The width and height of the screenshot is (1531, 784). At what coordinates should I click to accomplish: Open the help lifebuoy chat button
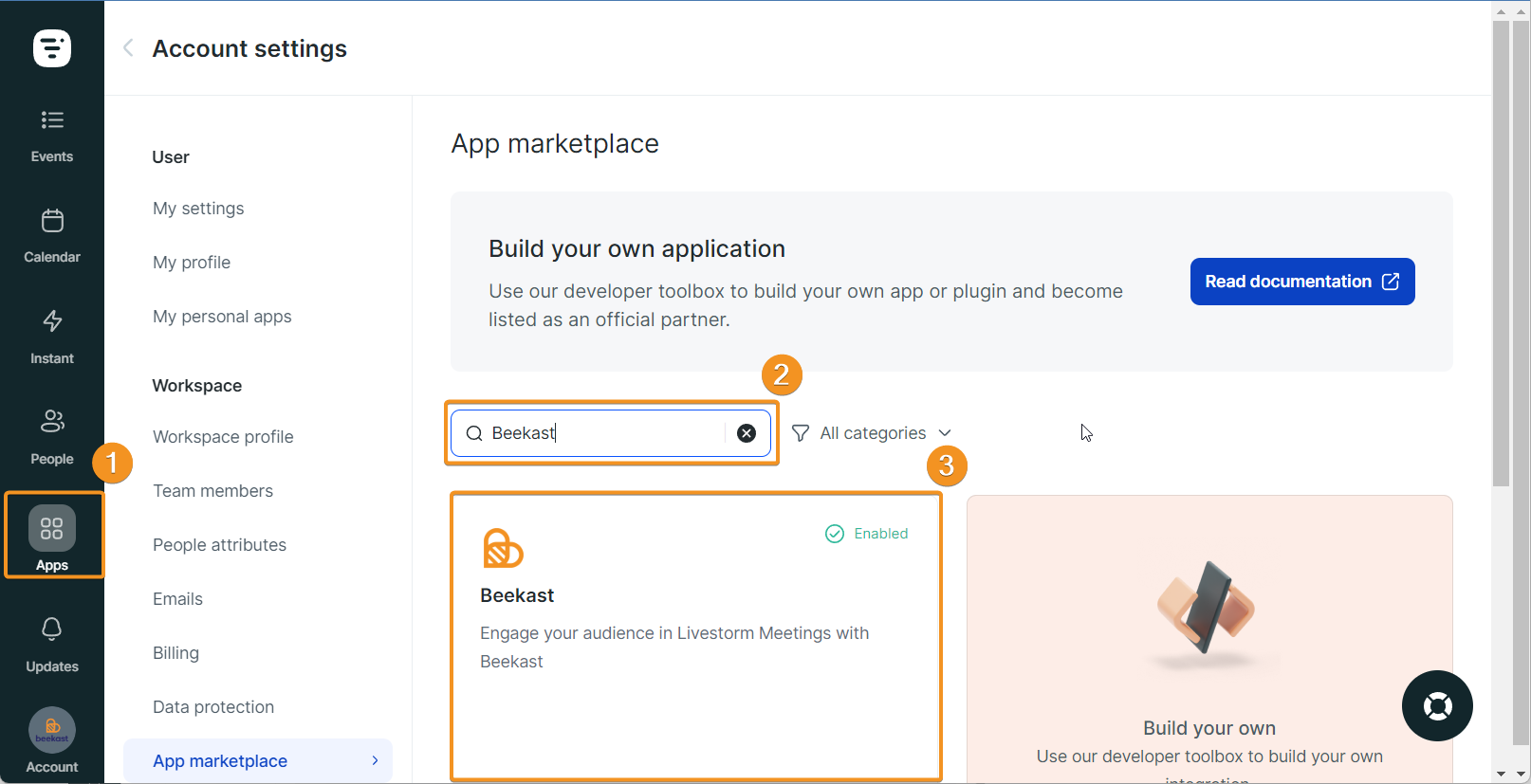tap(1437, 706)
